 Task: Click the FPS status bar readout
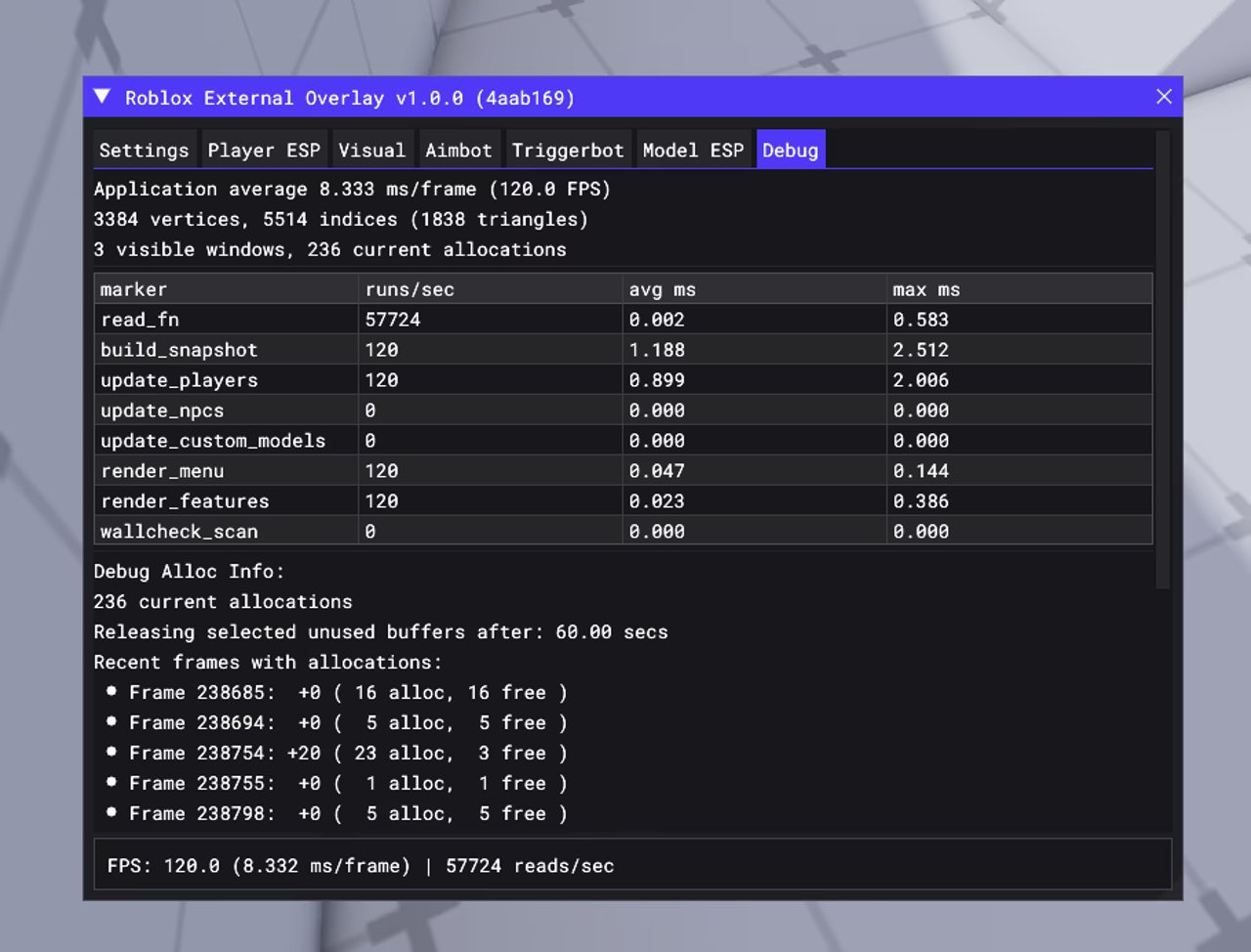361,866
